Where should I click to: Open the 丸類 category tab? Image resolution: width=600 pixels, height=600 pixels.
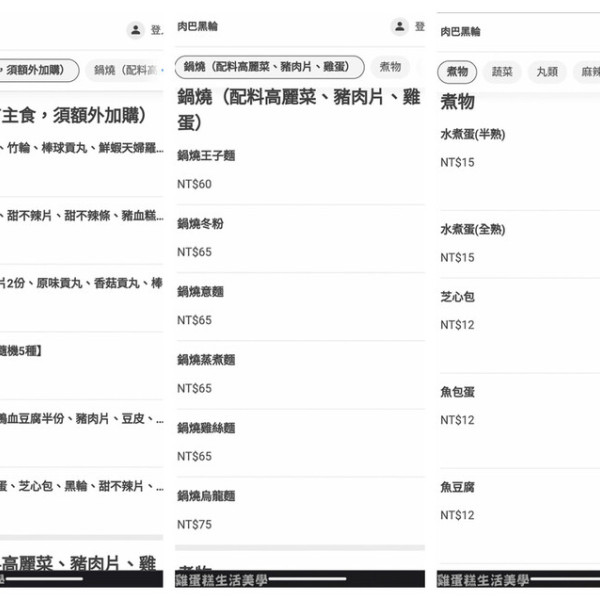[x=547, y=72]
